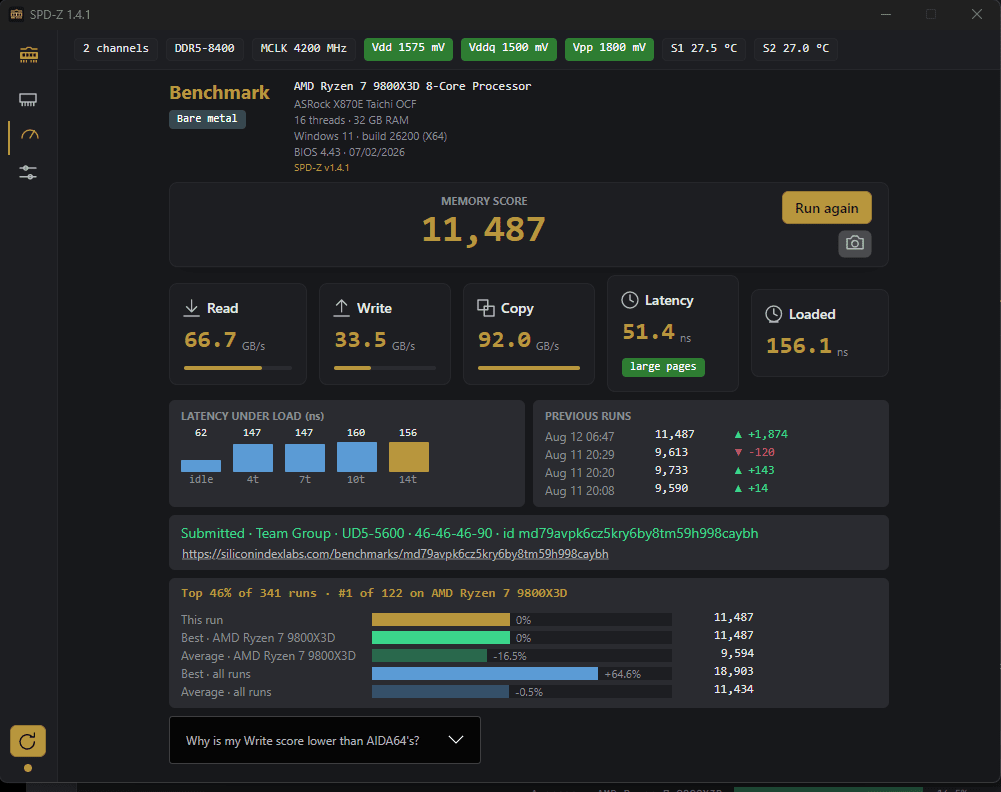Click the Read 66.7 GB/s value

point(224,340)
